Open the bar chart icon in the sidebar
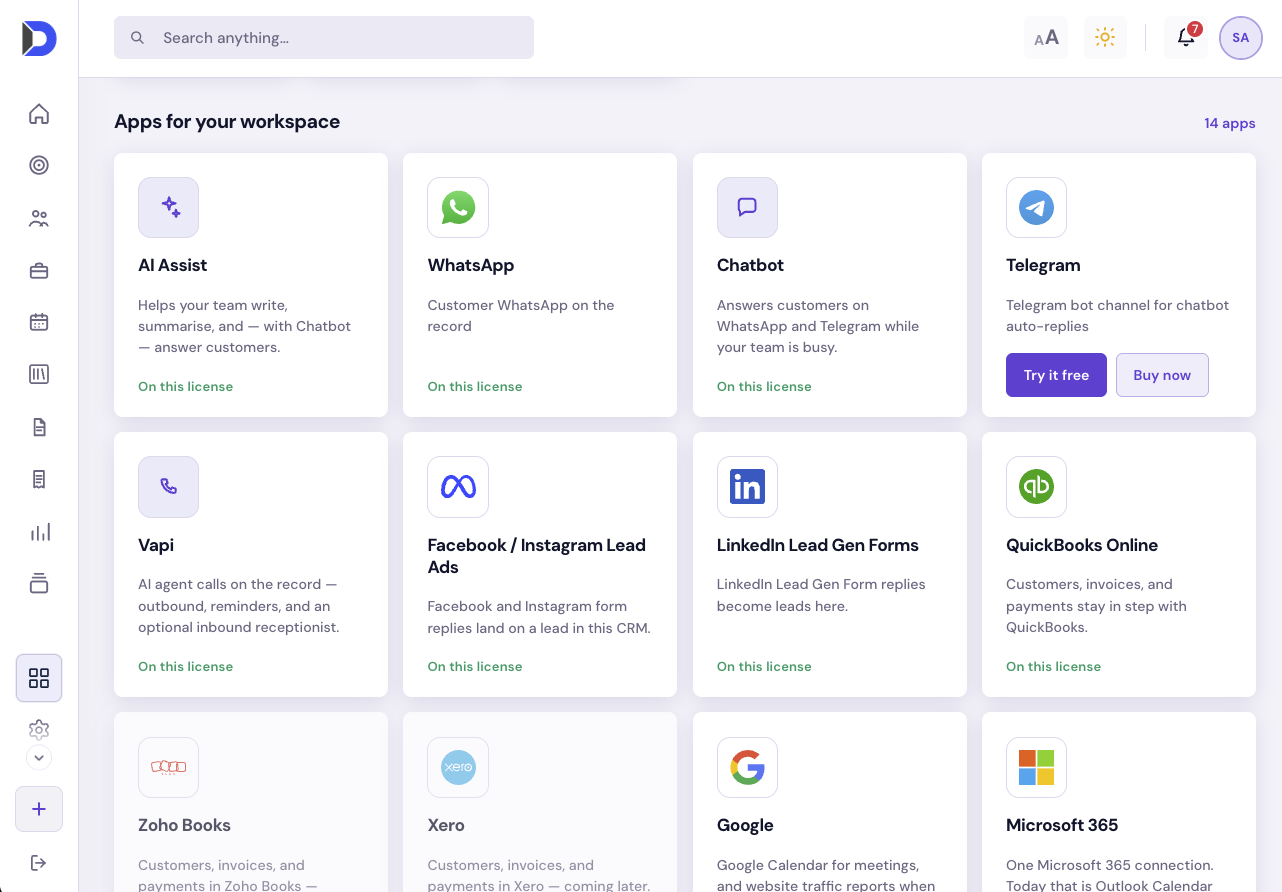This screenshot has width=1282, height=892. click(x=39, y=531)
